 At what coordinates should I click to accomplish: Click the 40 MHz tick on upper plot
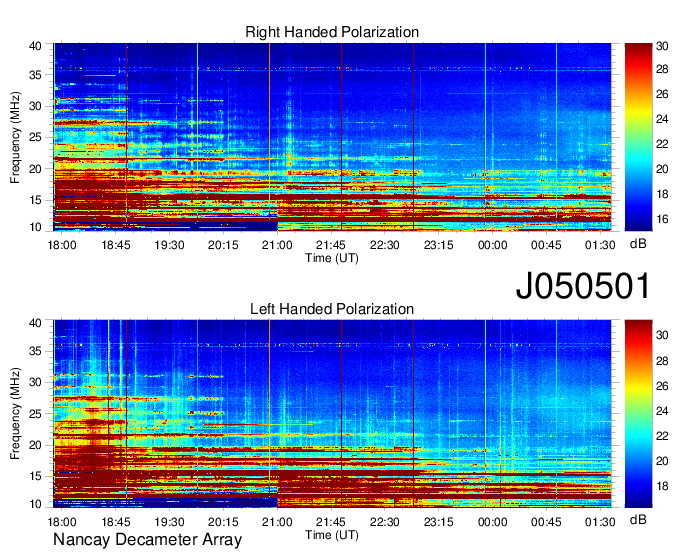tap(36, 46)
